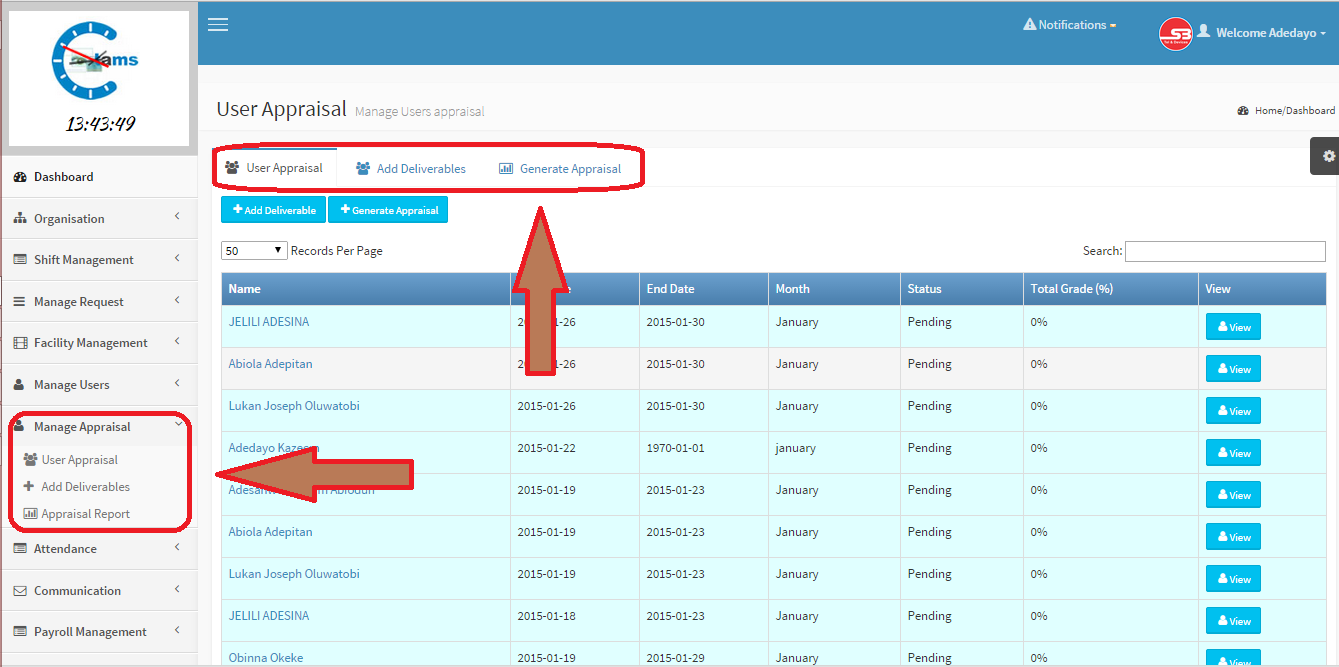The height and width of the screenshot is (667, 1339).
Task: Click the Dashboard gauge icon in sidebar
Action: pyautogui.click(x=20, y=177)
